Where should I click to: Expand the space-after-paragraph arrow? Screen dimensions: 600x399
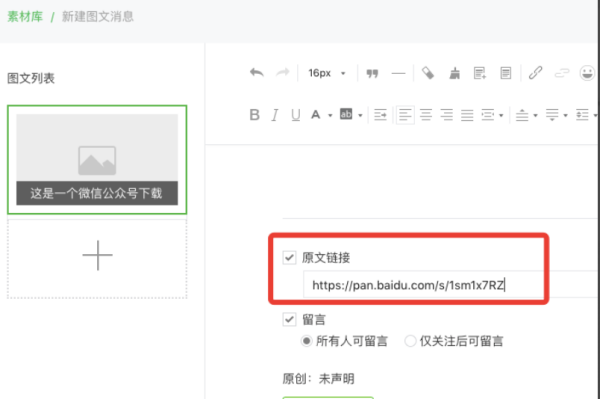tap(565, 115)
